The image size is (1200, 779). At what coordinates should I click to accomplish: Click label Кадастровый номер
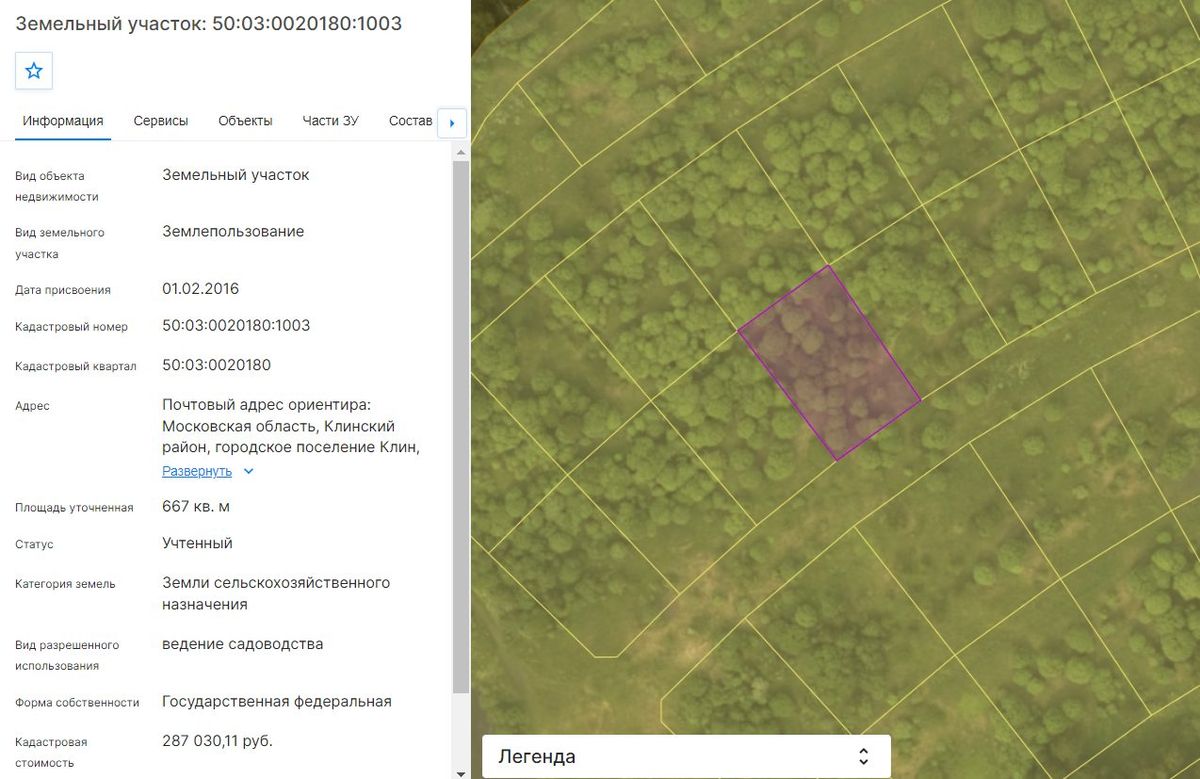71,327
